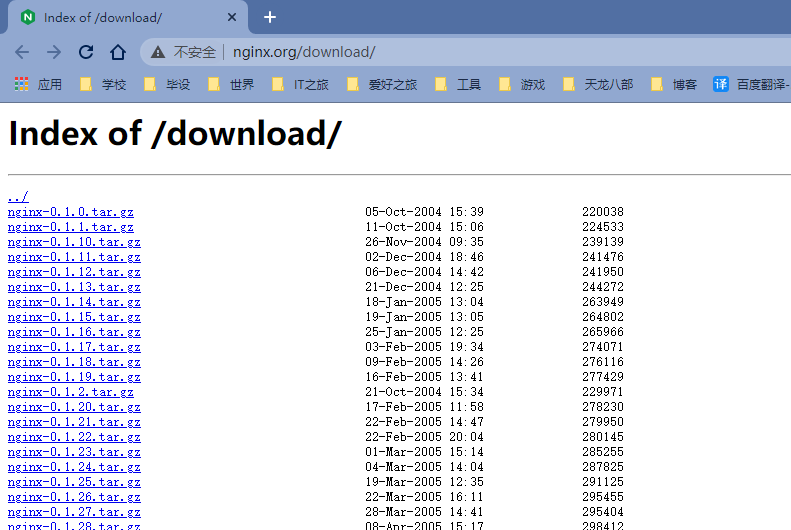Download nginx-0.1.16.tar.gz
This screenshot has width=791, height=530.
(74, 332)
